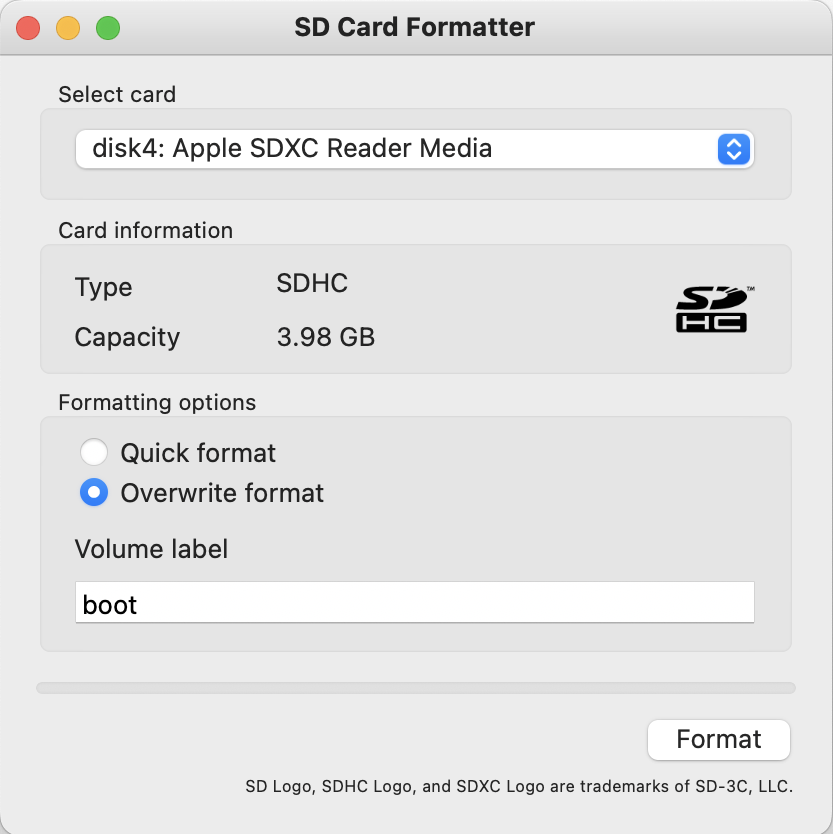833x834 pixels.
Task: Close the SD Card Formatter window
Action: click(x=28, y=28)
